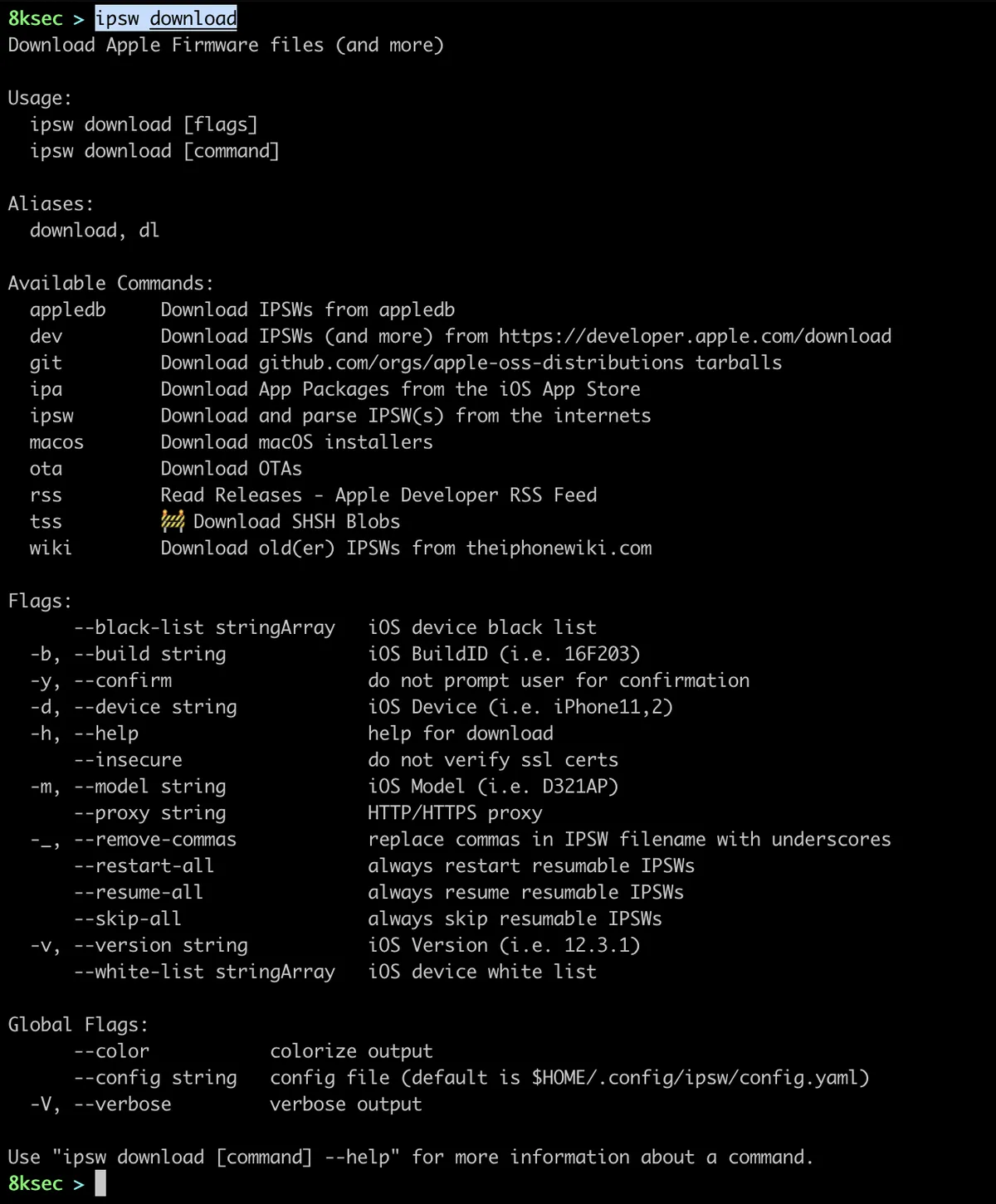The image size is (996, 1204).
Task: Click the "--restart-all" flag text
Action: point(144,866)
